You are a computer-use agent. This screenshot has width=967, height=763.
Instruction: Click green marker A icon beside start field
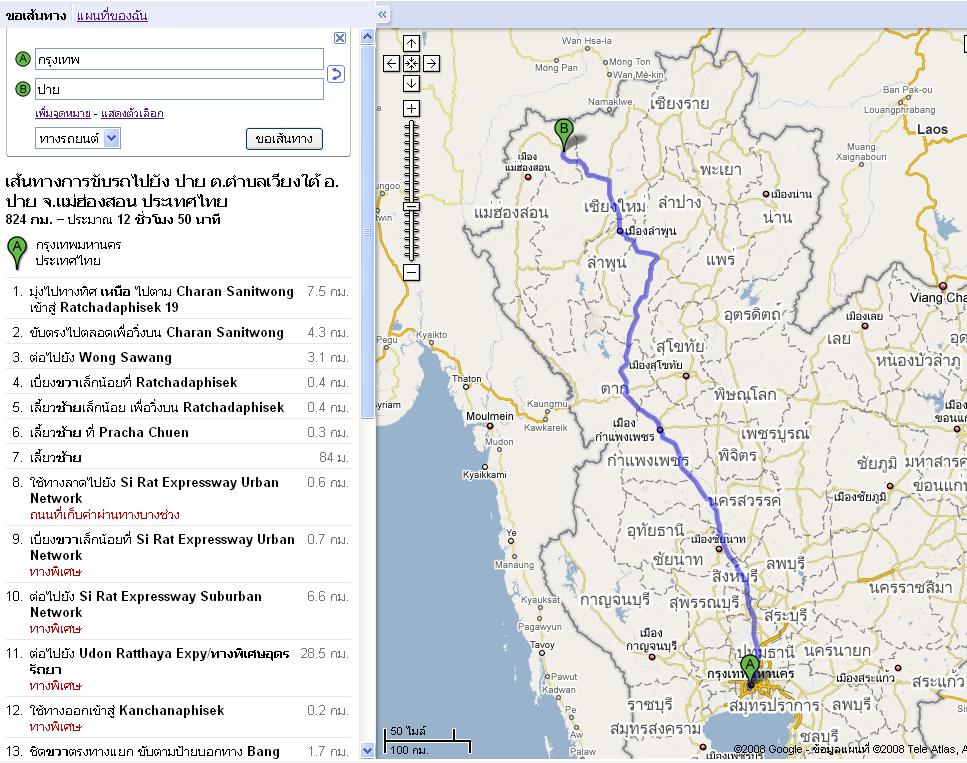pos(23,59)
